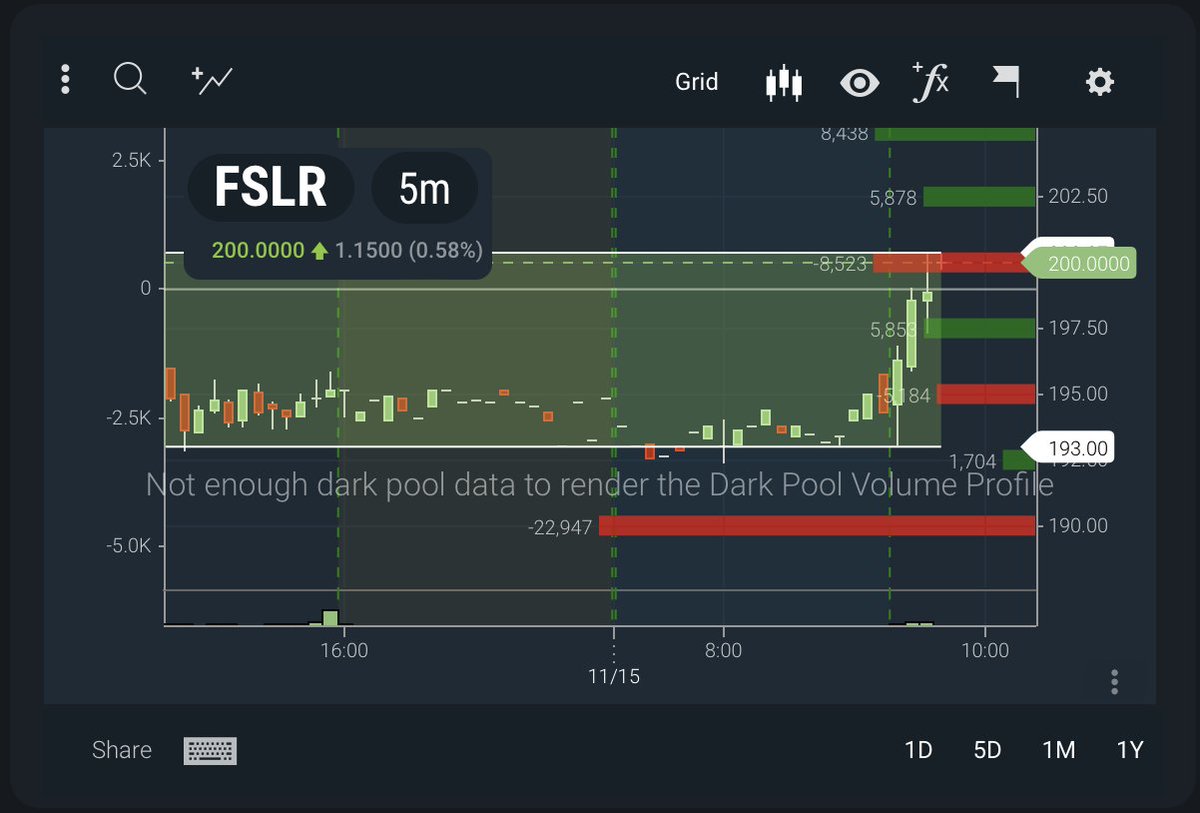This screenshot has width=1200, height=813.
Task: Click the -22,947 red volume bar
Action: click(817, 526)
